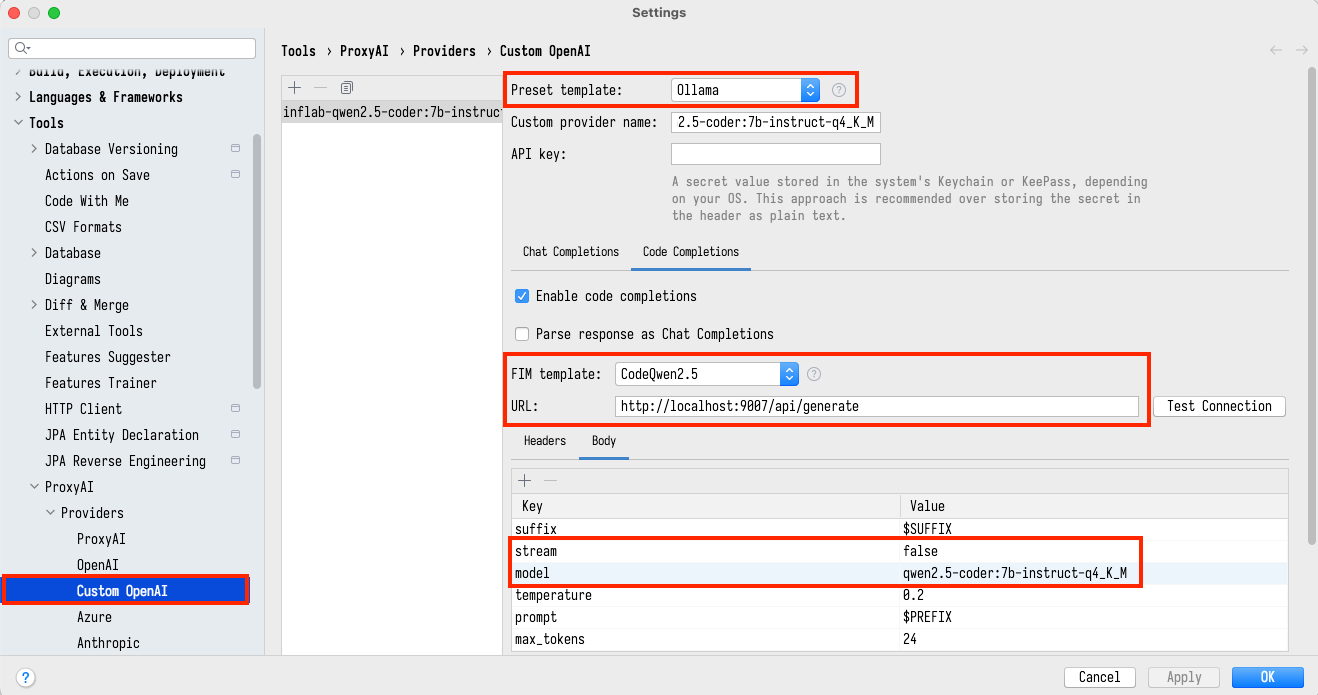The width and height of the screenshot is (1318, 695).
Task: Click help icon beside FIM template
Action: [x=814, y=374]
